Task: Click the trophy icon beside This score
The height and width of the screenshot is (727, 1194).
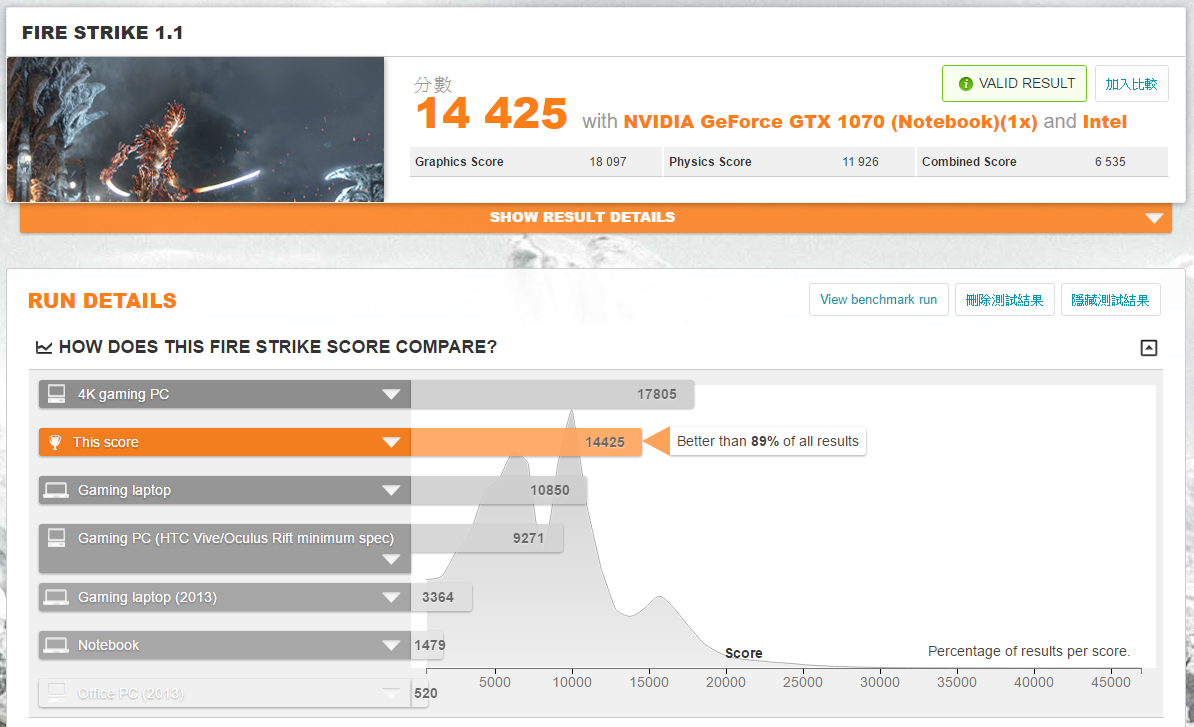Action: click(x=56, y=442)
